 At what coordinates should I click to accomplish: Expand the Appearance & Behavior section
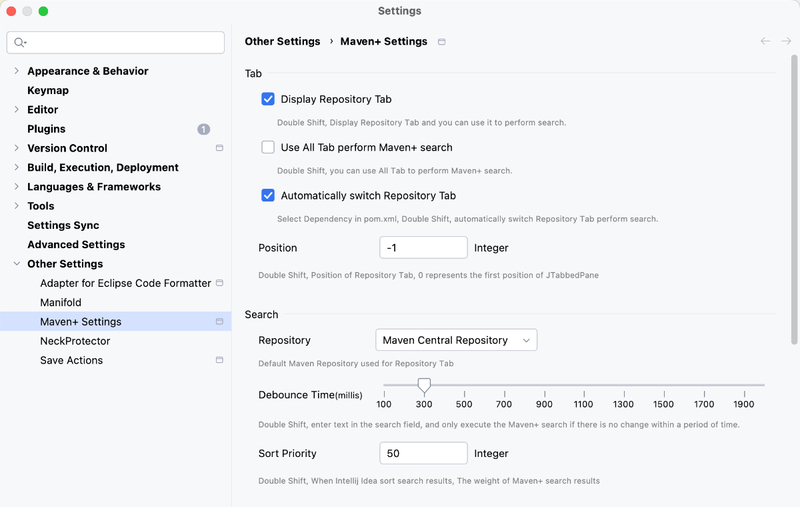(x=16, y=71)
